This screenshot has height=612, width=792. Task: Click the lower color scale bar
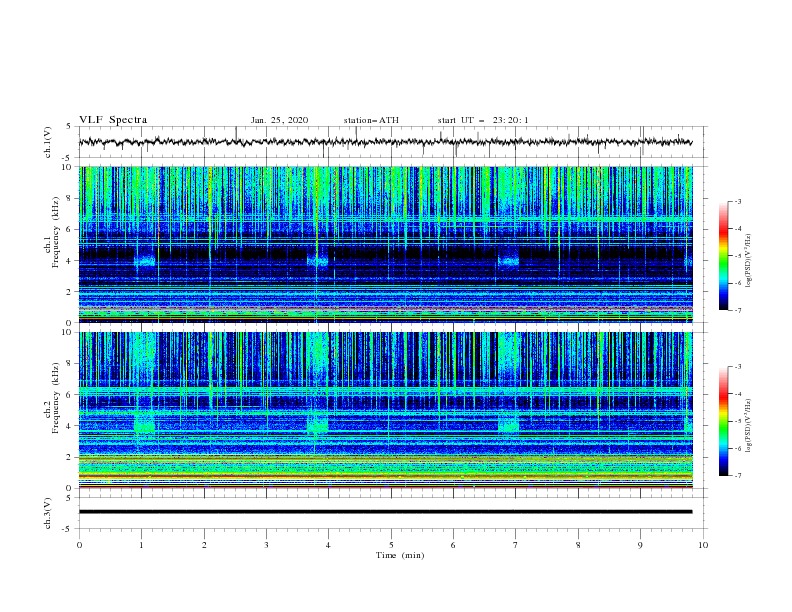723,421
